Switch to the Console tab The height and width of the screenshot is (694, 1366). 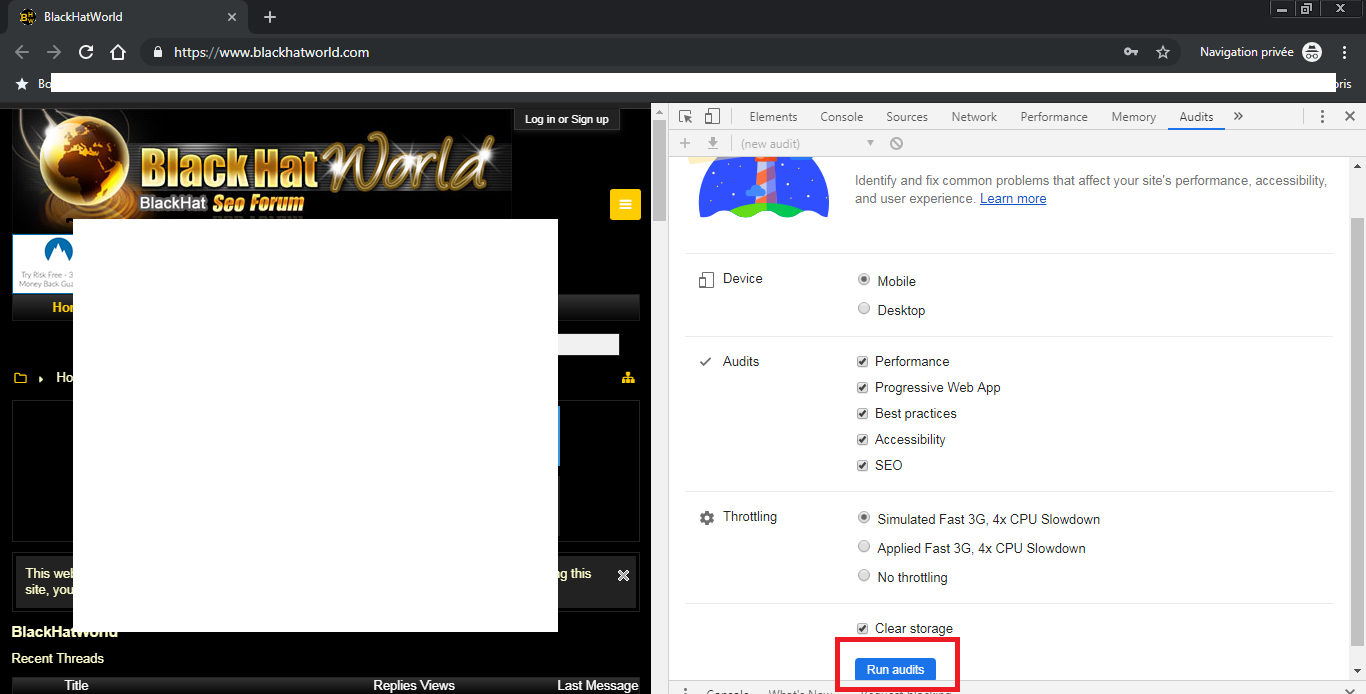tap(842, 117)
